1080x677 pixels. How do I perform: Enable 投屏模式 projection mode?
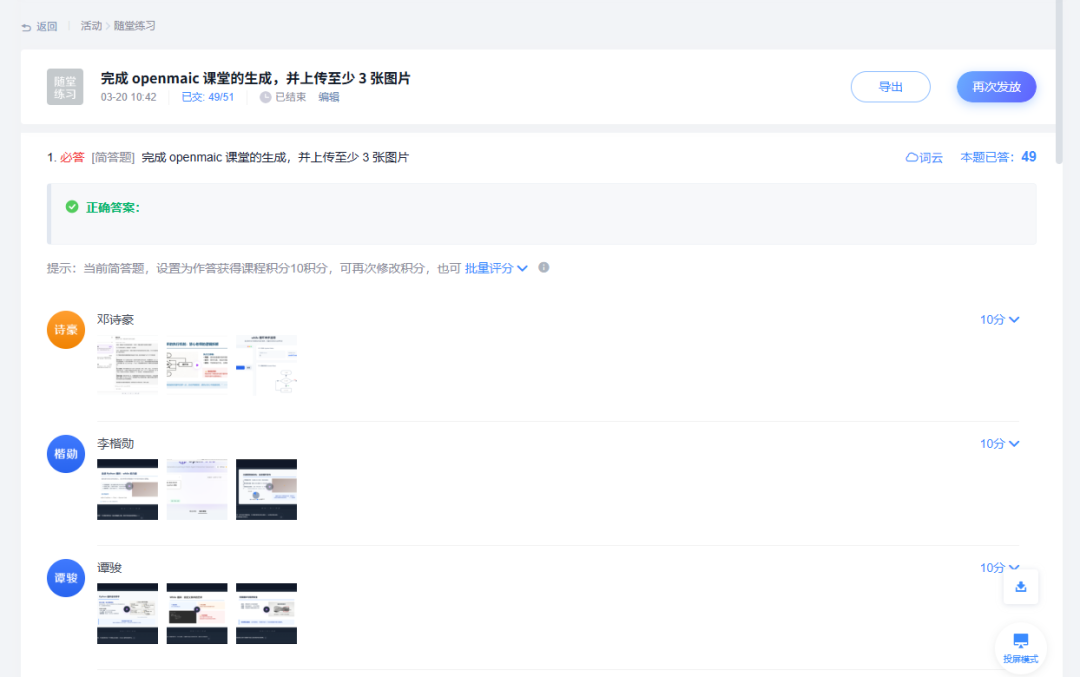1020,646
